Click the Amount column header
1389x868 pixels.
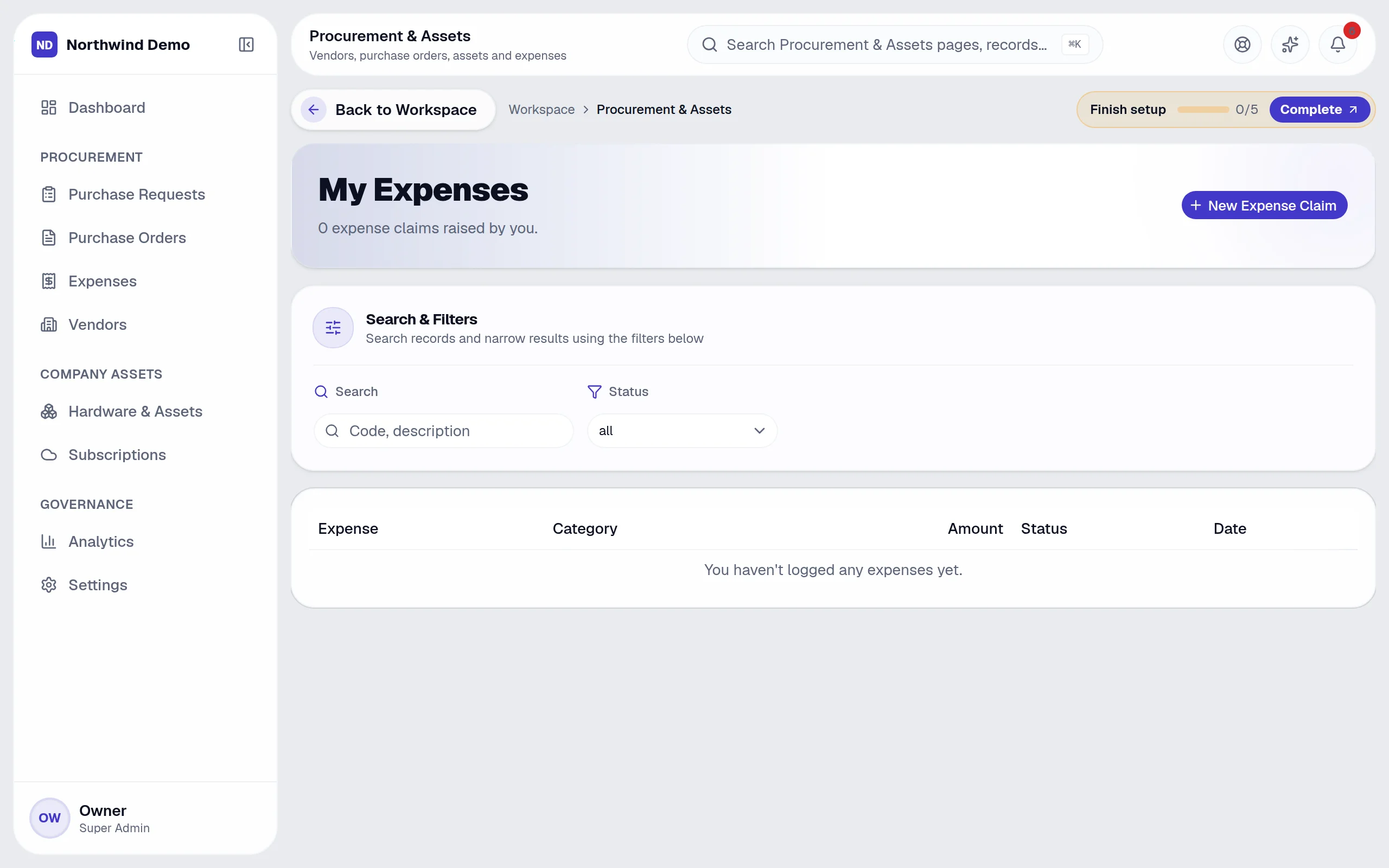click(974, 529)
